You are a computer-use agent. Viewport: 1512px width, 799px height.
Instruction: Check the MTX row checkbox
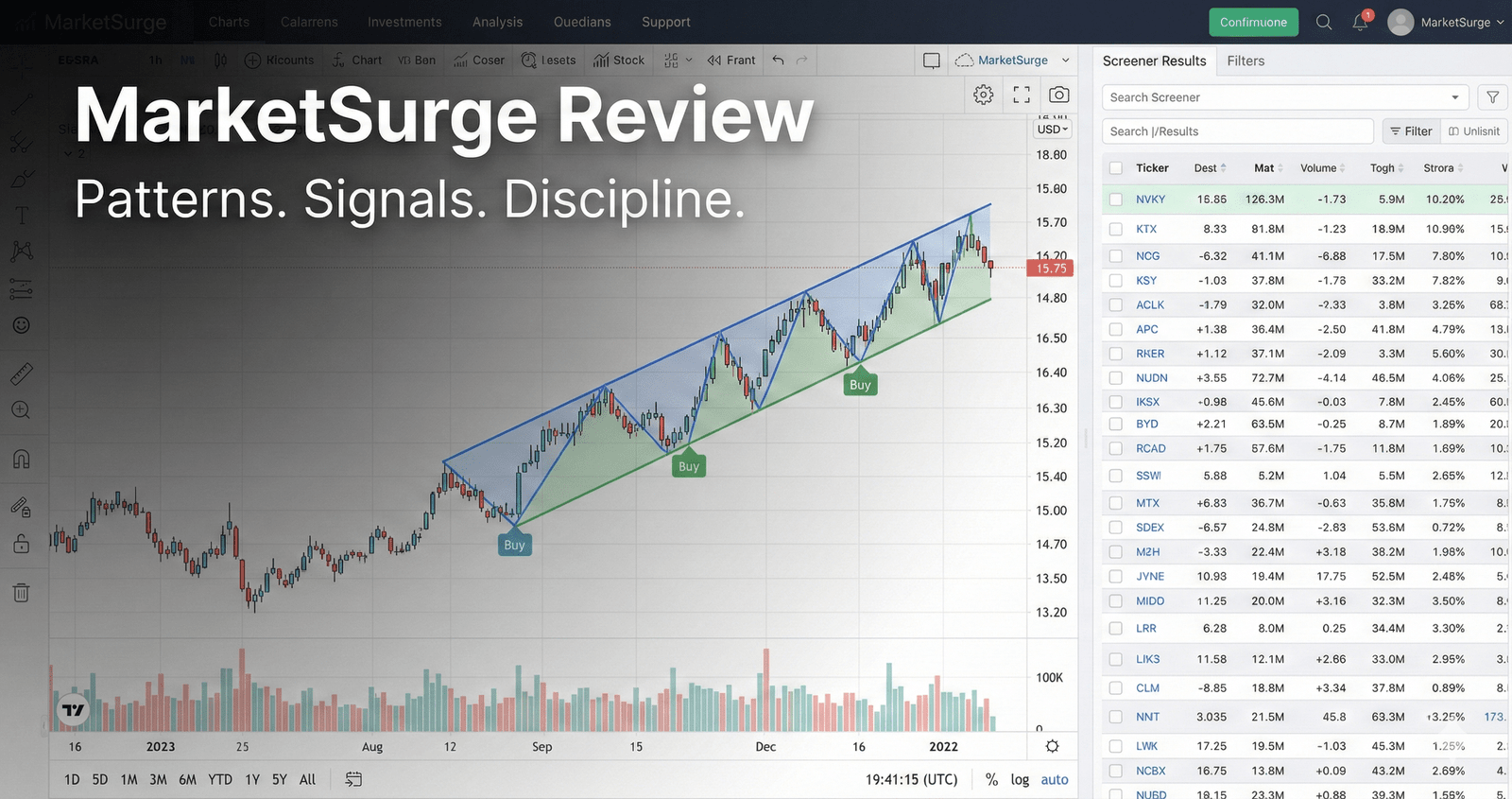click(x=1116, y=503)
